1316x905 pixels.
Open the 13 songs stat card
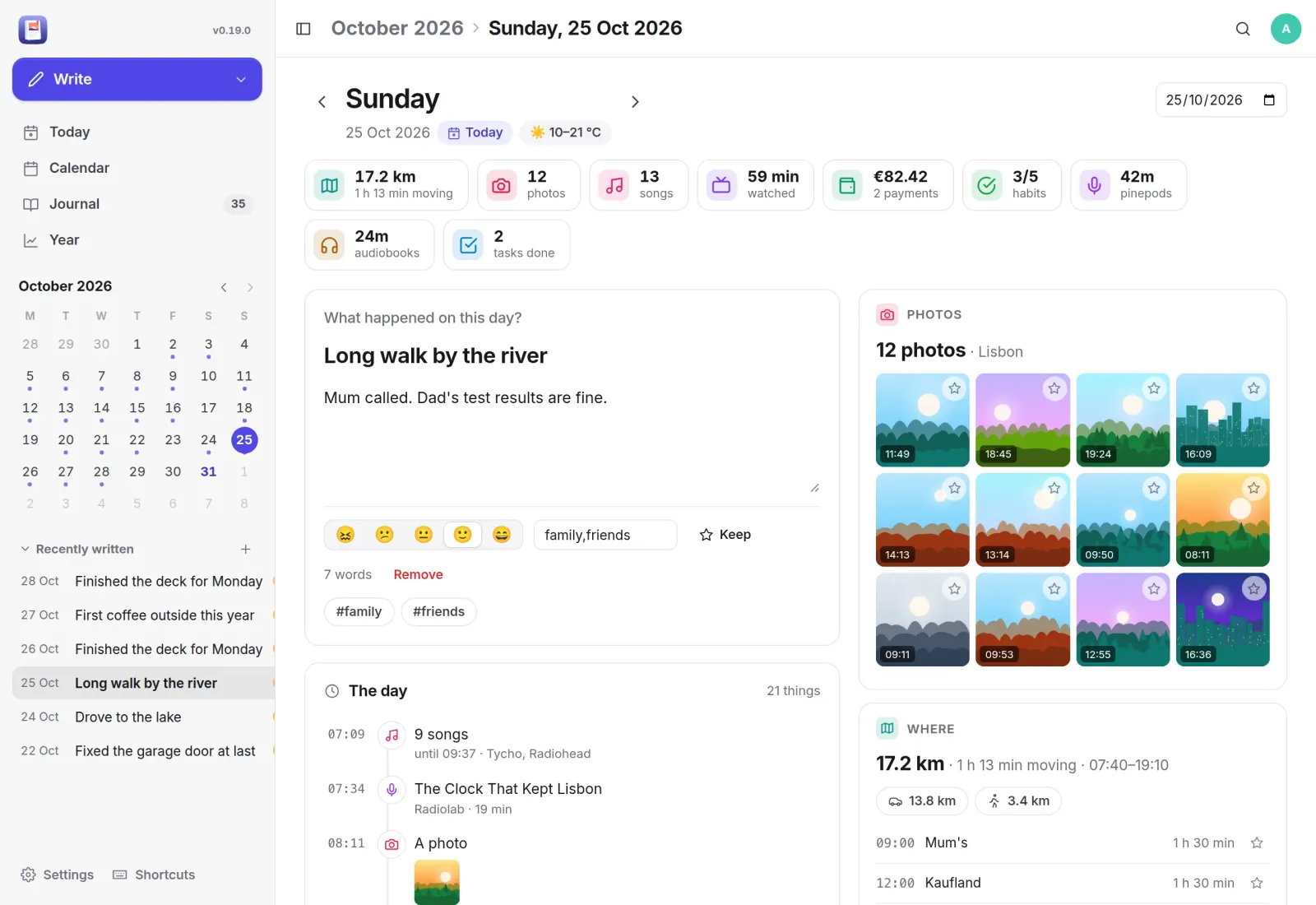pyautogui.click(x=639, y=185)
